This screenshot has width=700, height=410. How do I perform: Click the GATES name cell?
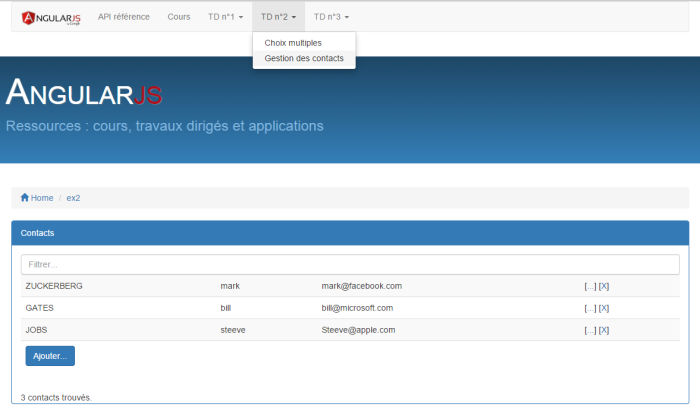[39, 308]
